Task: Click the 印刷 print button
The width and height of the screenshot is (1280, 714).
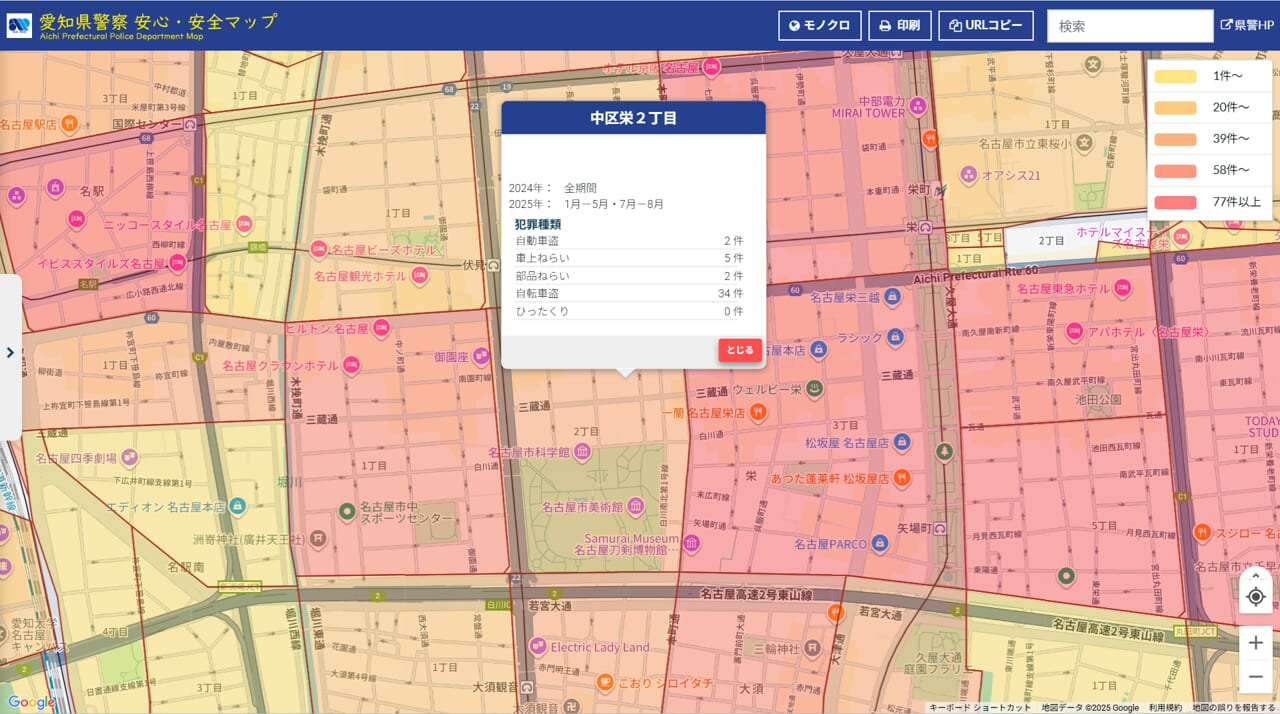Action: click(x=899, y=26)
